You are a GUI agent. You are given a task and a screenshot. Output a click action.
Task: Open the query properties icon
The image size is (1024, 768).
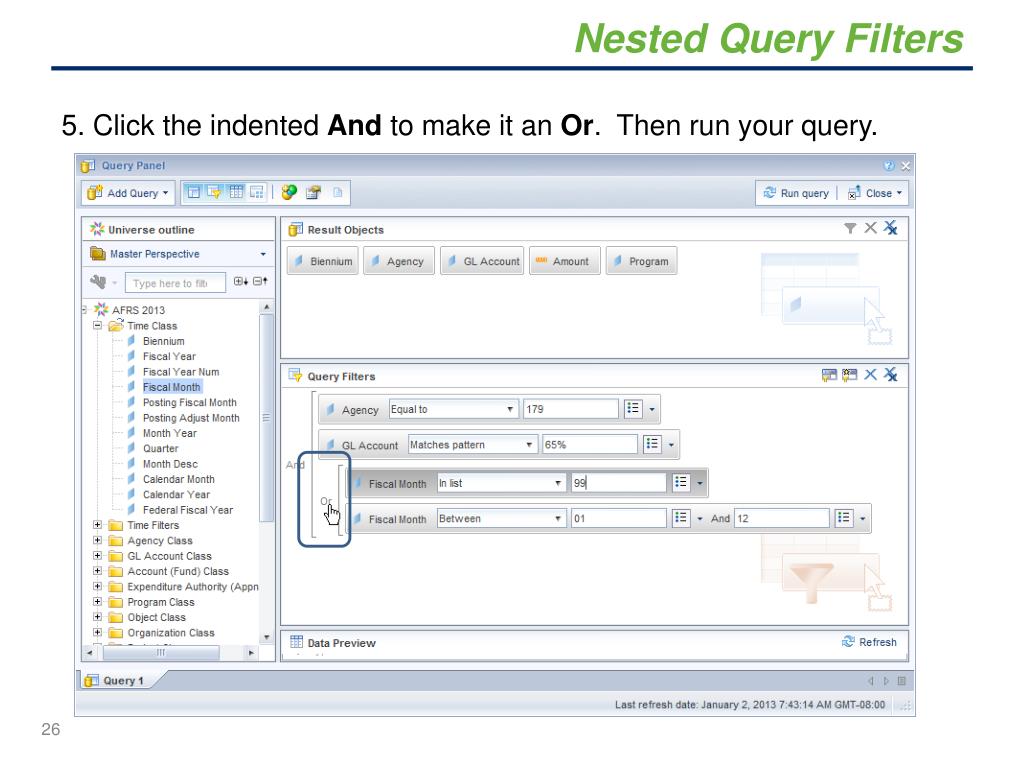pos(313,192)
